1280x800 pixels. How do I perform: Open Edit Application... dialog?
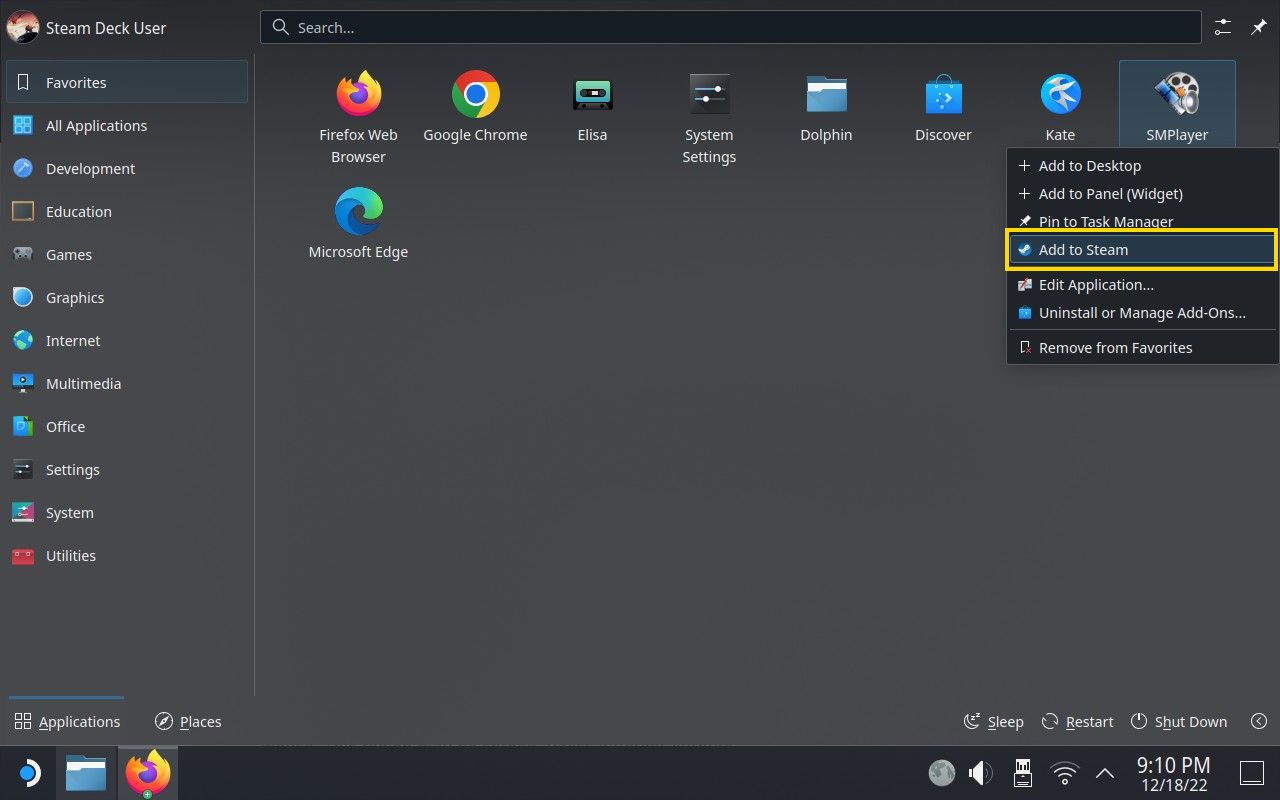pyautogui.click(x=1143, y=285)
